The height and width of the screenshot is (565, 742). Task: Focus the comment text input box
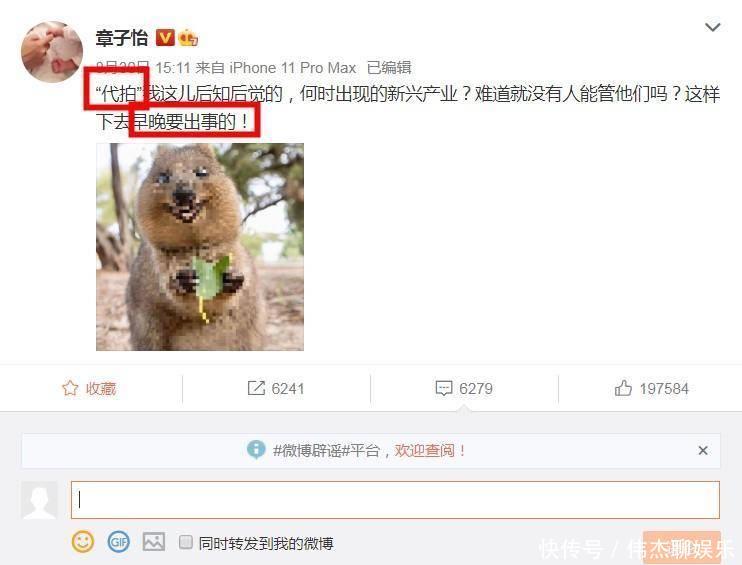point(395,500)
